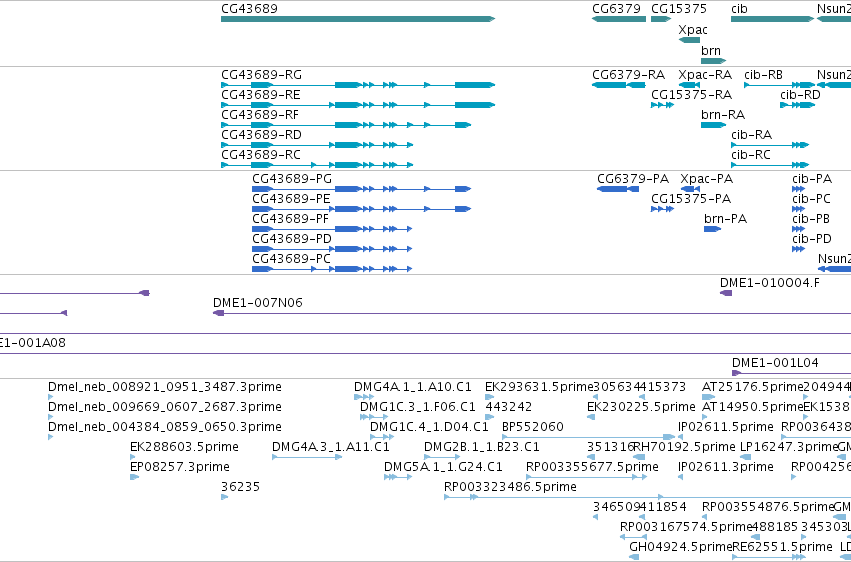
Task: Click the DMG1C.3_1.F06.C1 label
Action: point(418,407)
